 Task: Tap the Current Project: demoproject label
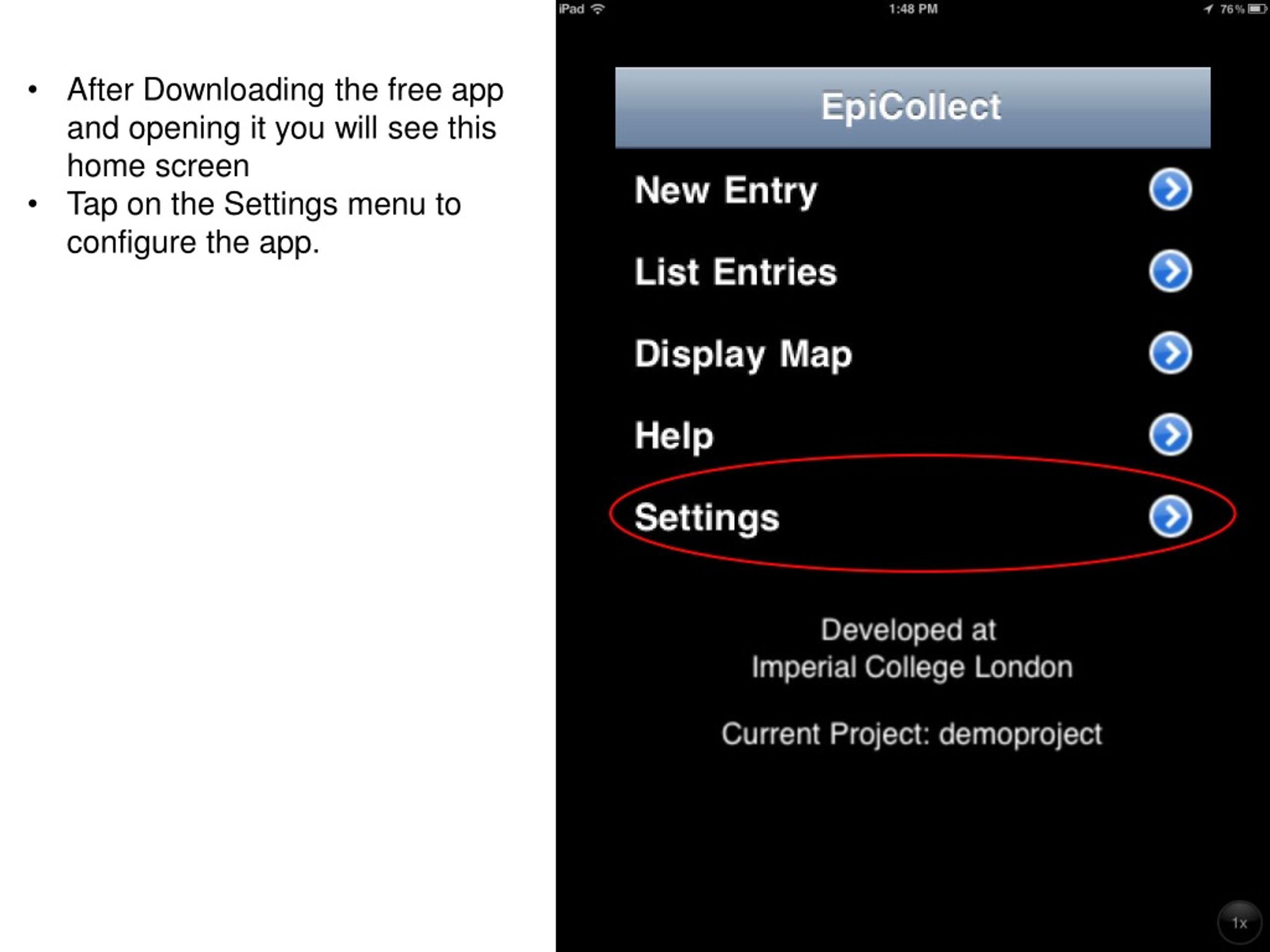point(912,734)
